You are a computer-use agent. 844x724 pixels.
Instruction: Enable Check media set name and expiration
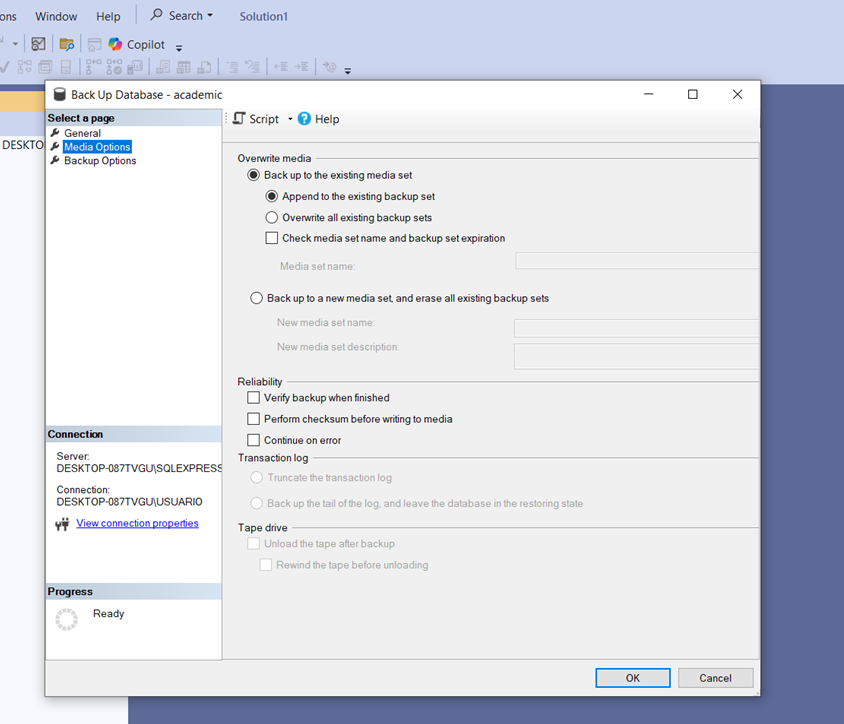[x=272, y=238]
